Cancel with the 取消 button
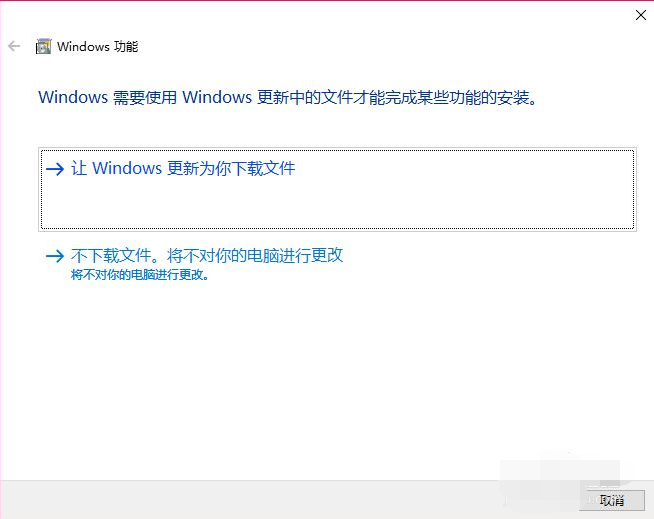 point(611,500)
